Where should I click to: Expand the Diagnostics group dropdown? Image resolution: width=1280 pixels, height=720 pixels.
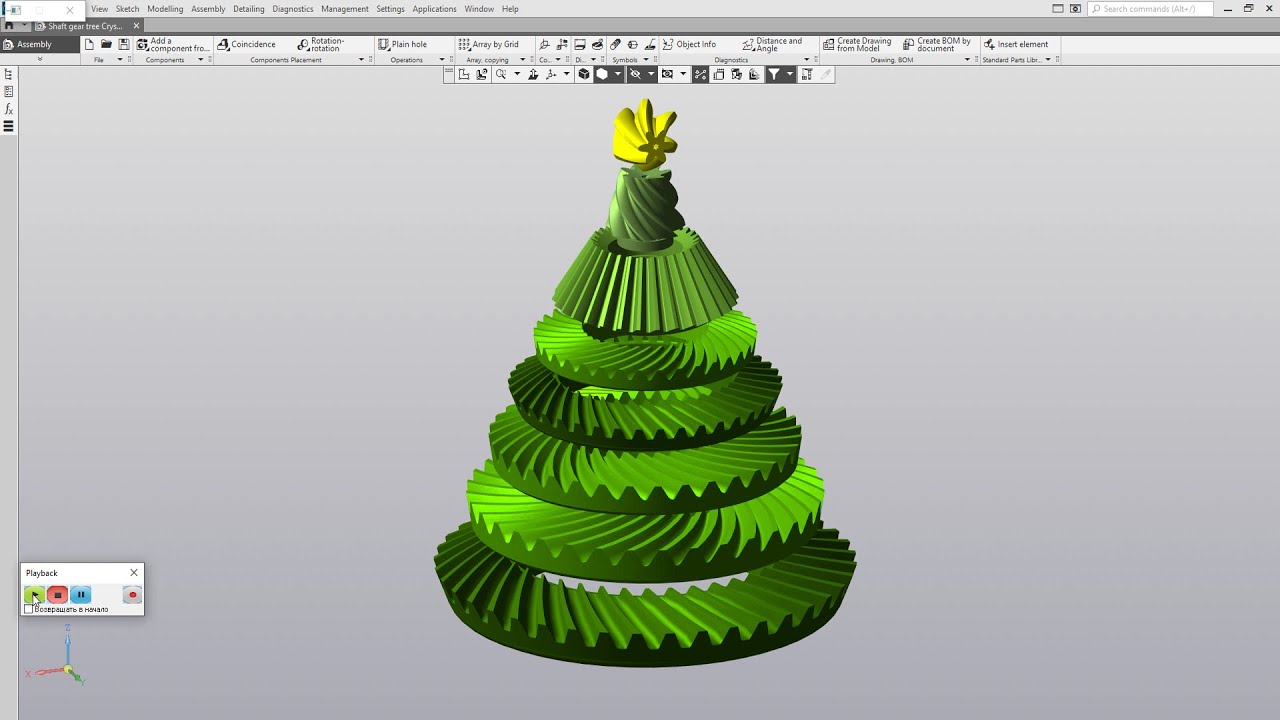click(x=806, y=60)
